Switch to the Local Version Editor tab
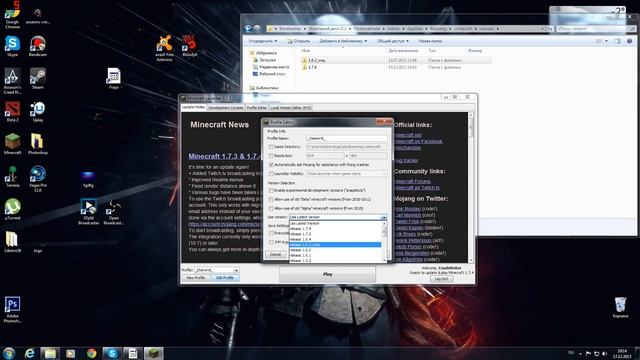This screenshot has height=360, width=640. pos(291,108)
